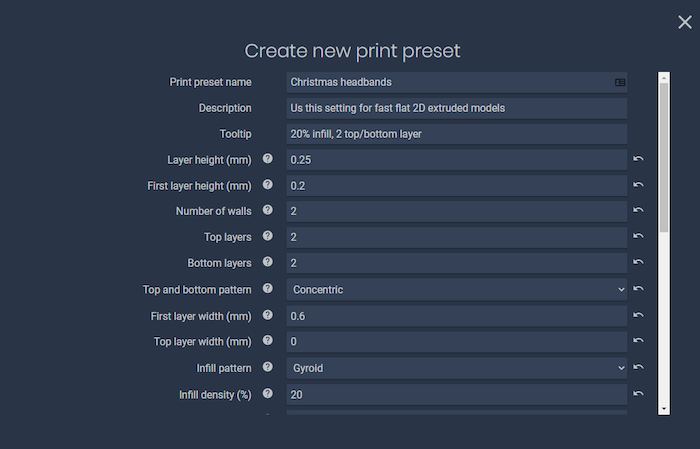The height and width of the screenshot is (449, 700).
Task: Reset Layer height to default value
Action: coord(638,159)
